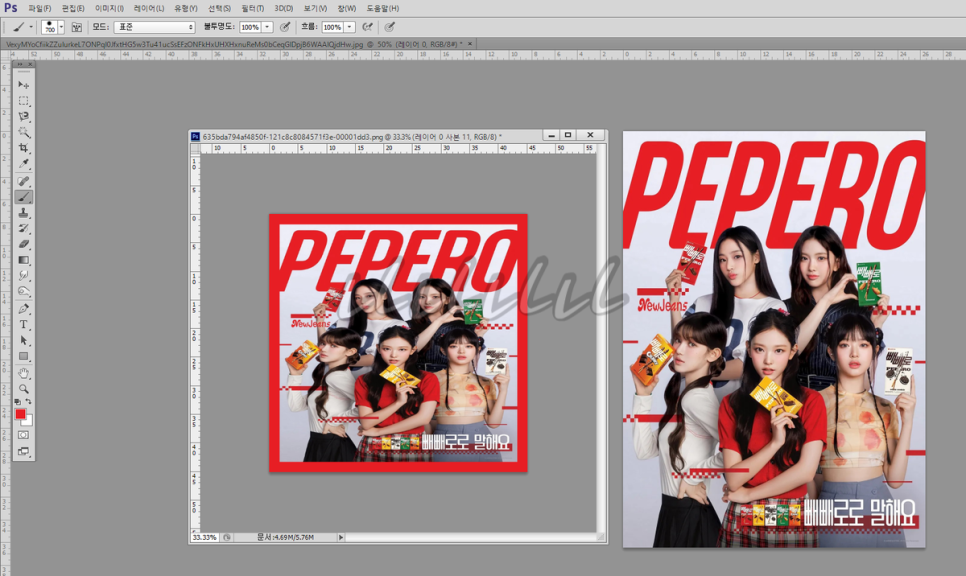This screenshot has height=576, width=966.
Task: Select the Blur tool
Action: coord(23,275)
